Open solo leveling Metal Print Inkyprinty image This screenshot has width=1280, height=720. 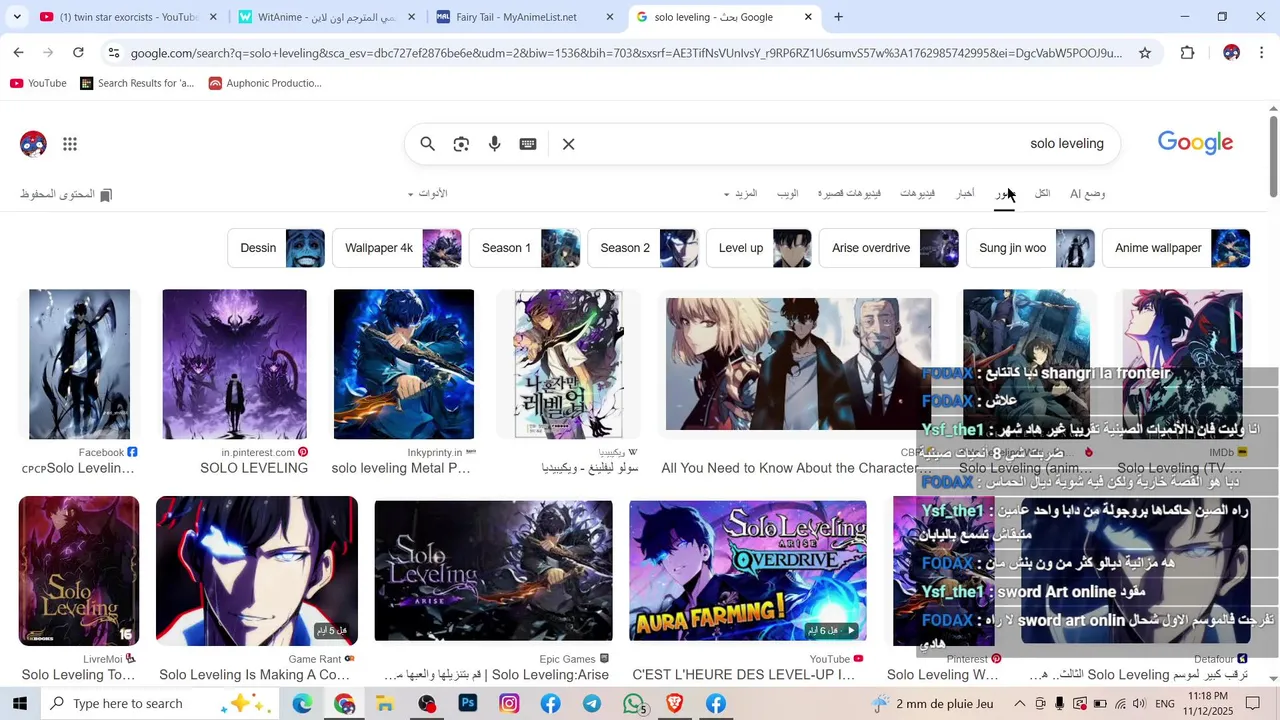[404, 364]
